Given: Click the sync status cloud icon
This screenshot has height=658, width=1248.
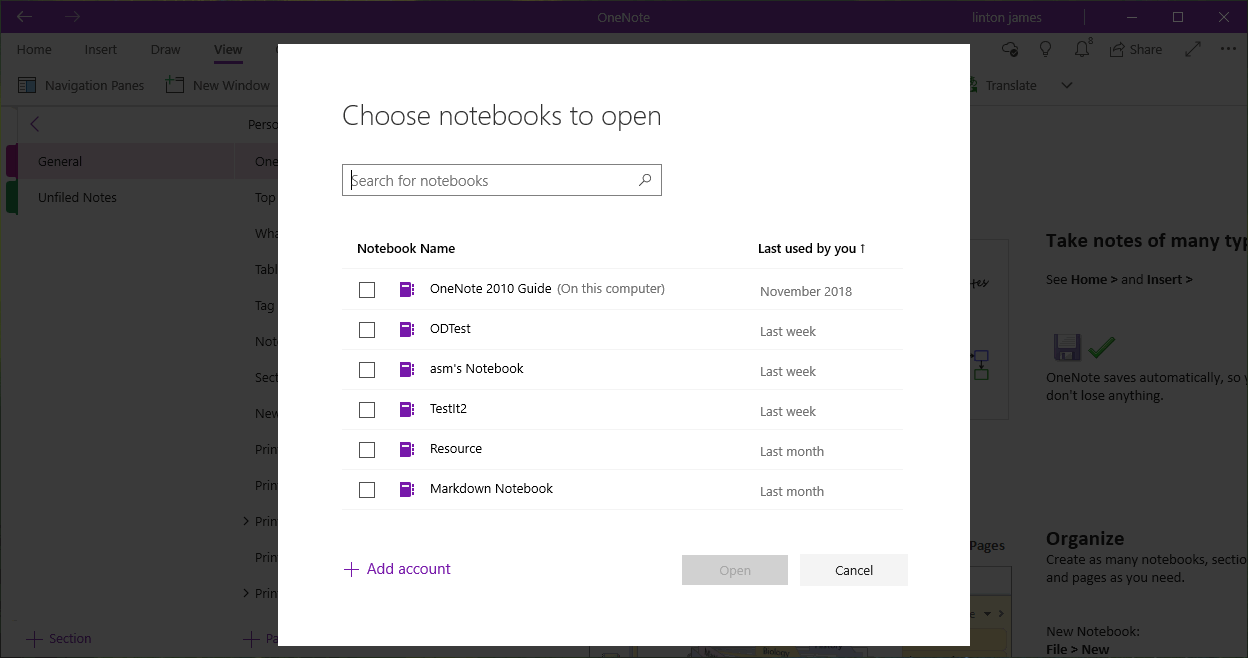Looking at the screenshot, I should coord(1010,49).
